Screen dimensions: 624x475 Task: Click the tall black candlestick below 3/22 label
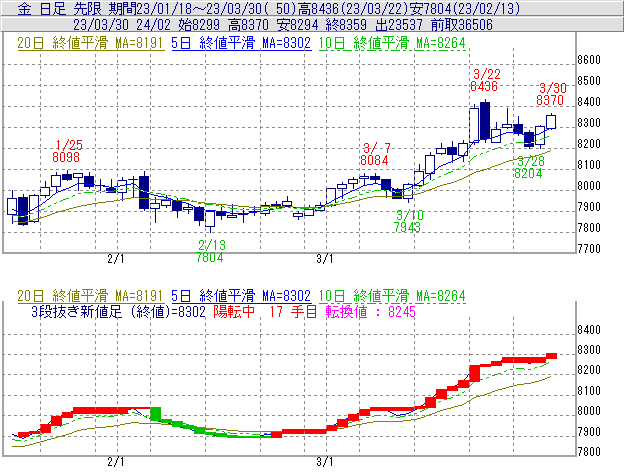(x=485, y=121)
